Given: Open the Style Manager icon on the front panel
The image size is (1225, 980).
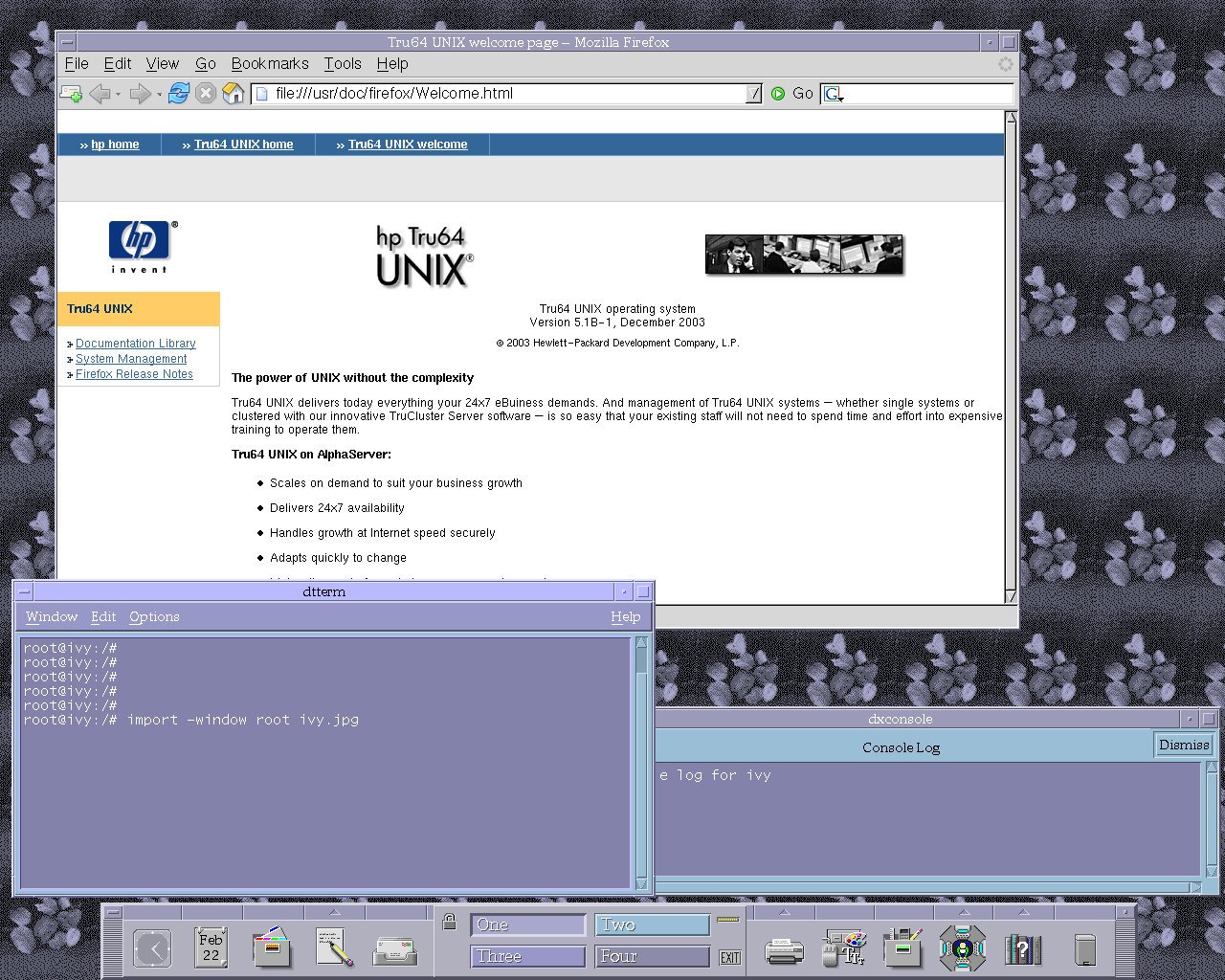Looking at the screenshot, I should point(844,948).
